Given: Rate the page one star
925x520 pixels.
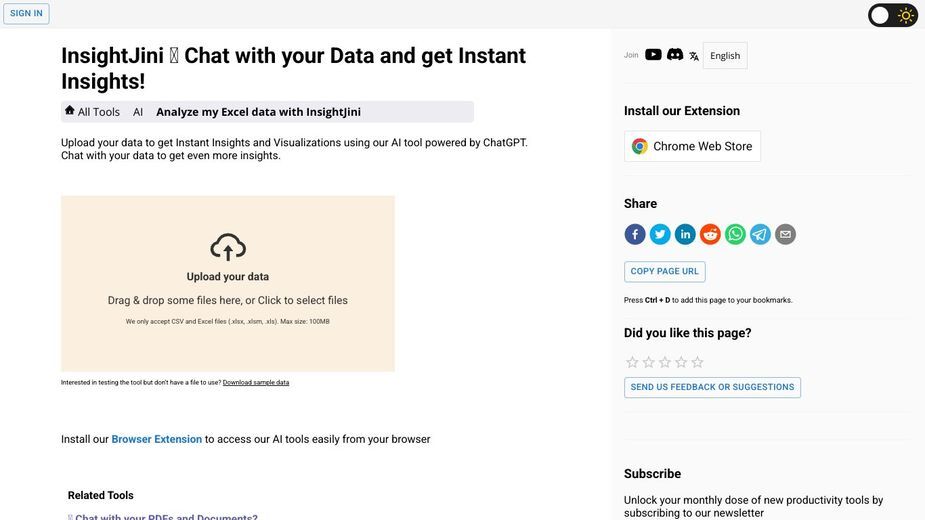Looking at the screenshot, I should (632, 362).
